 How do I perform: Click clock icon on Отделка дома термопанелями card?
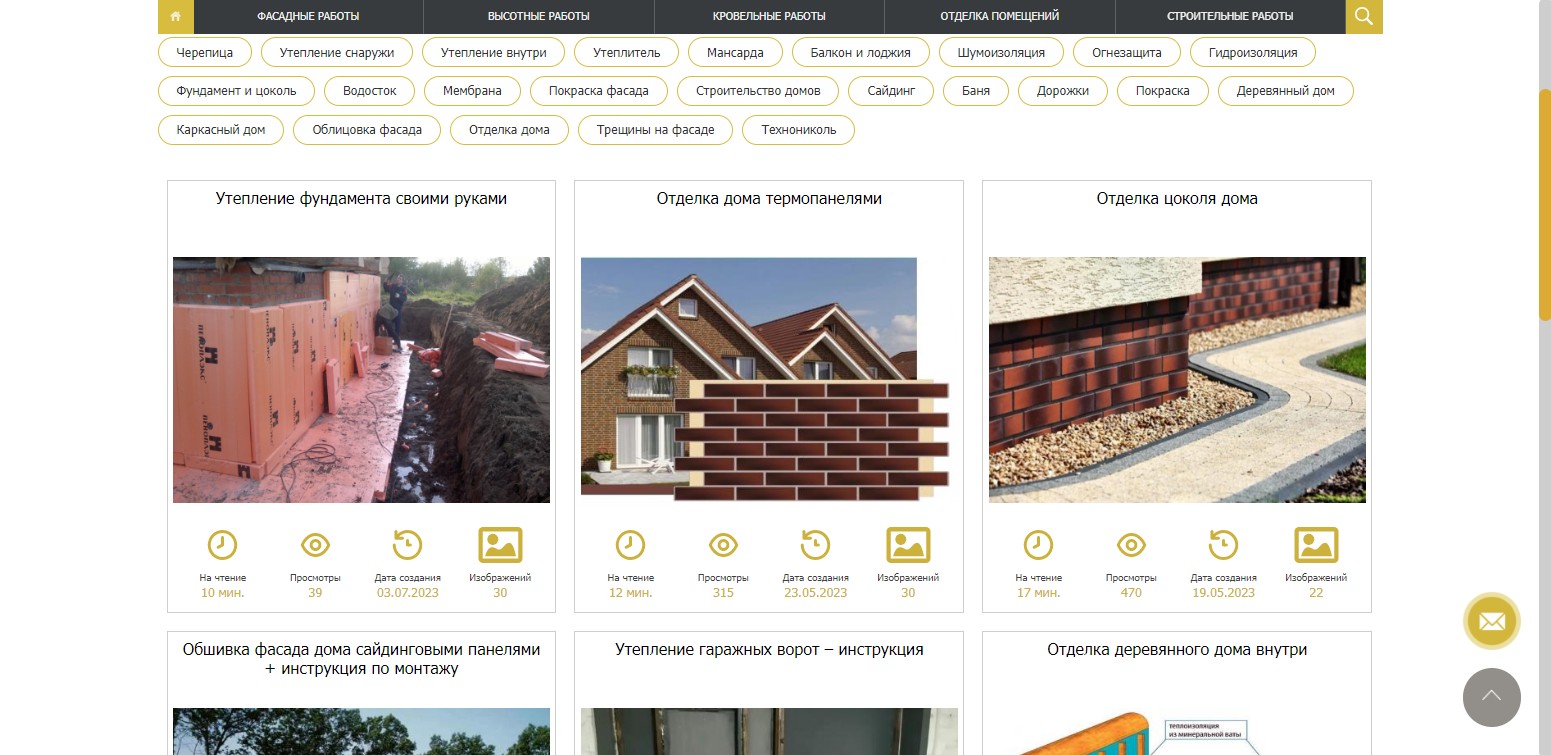pyautogui.click(x=630, y=545)
